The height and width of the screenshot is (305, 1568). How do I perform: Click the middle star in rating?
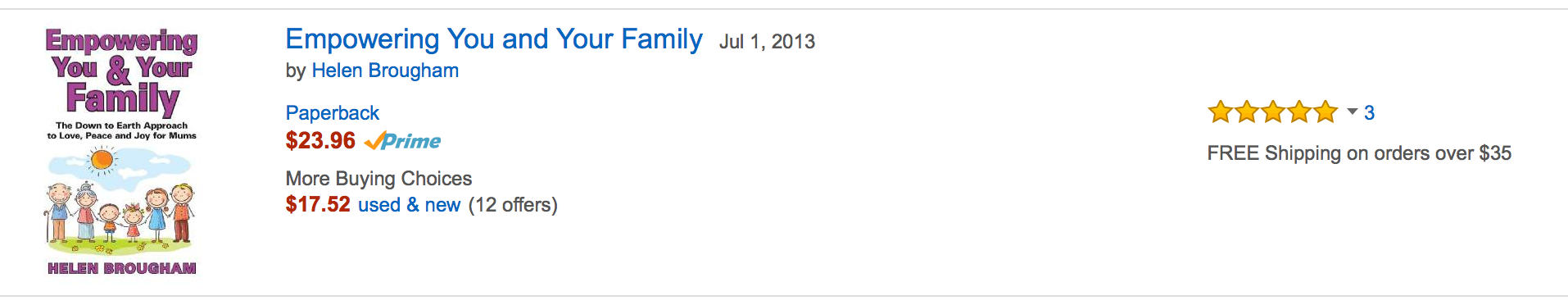pos(1273,112)
